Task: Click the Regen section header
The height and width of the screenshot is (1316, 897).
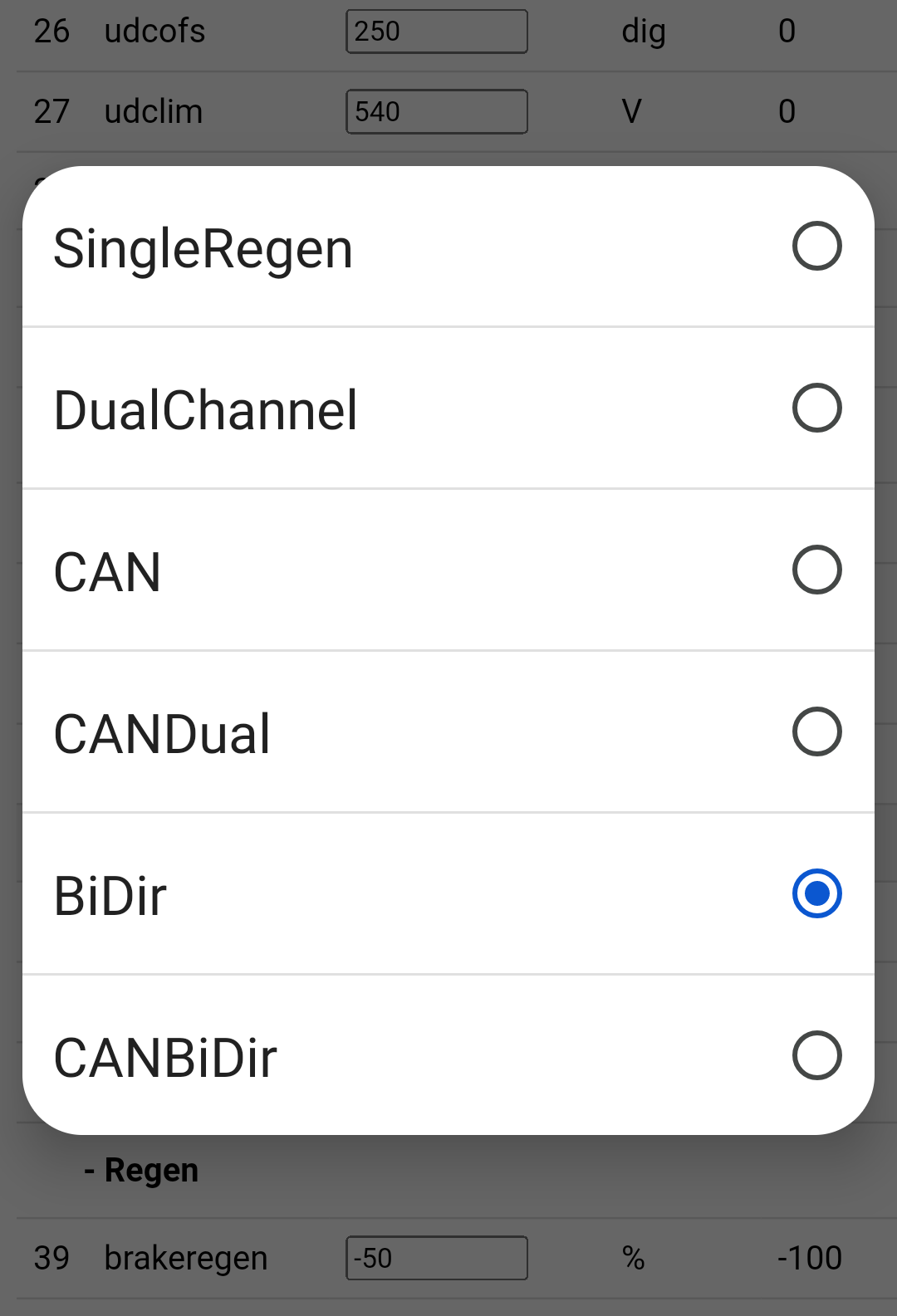Action: (x=142, y=1170)
